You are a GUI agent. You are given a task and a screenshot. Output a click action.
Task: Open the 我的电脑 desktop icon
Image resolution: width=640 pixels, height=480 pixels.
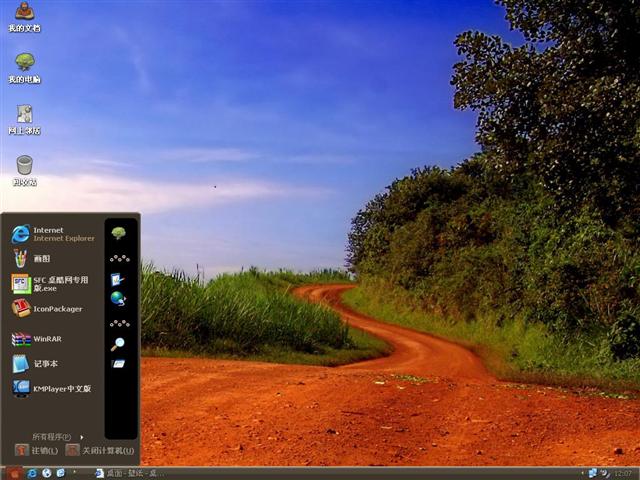coord(24,68)
